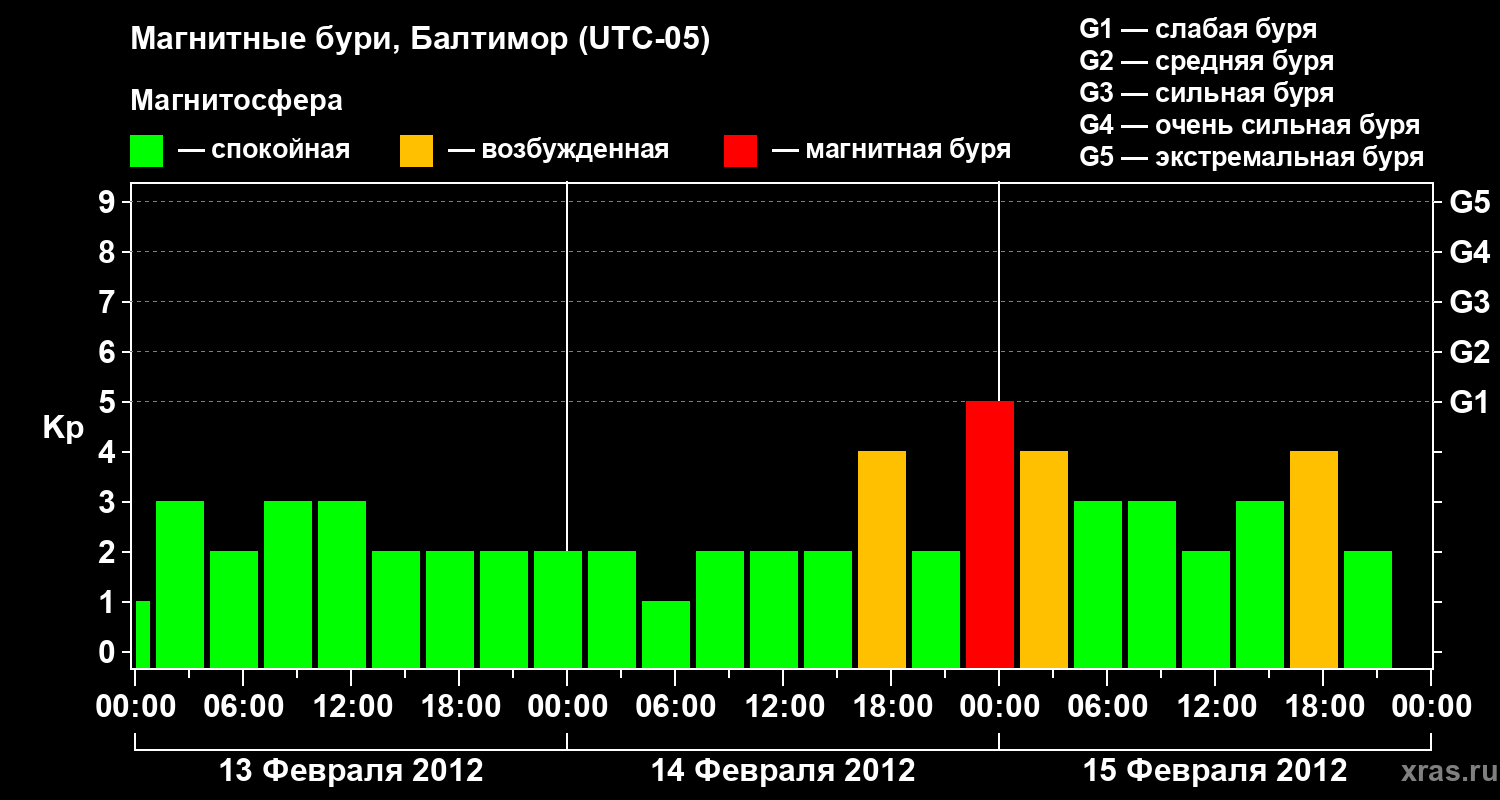Click the 'G1' right axis label

pyautogui.click(x=1469, y=402)
